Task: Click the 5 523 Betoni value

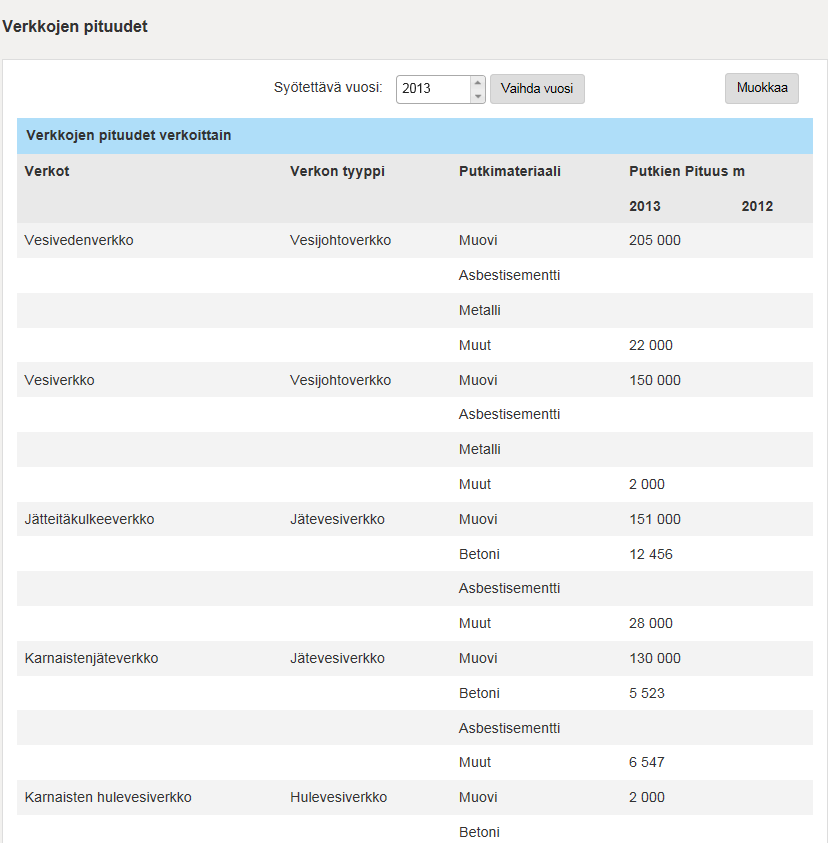Action: (x=647, y=694)
